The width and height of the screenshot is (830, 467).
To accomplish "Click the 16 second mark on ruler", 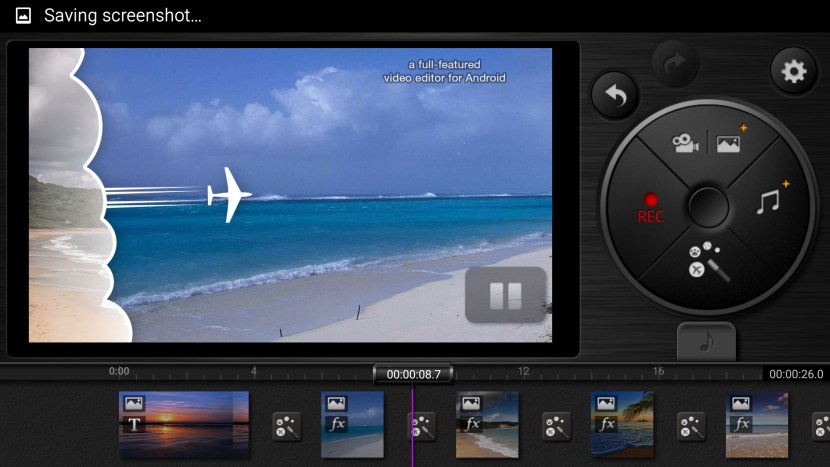I will click(x=658, y=371).
